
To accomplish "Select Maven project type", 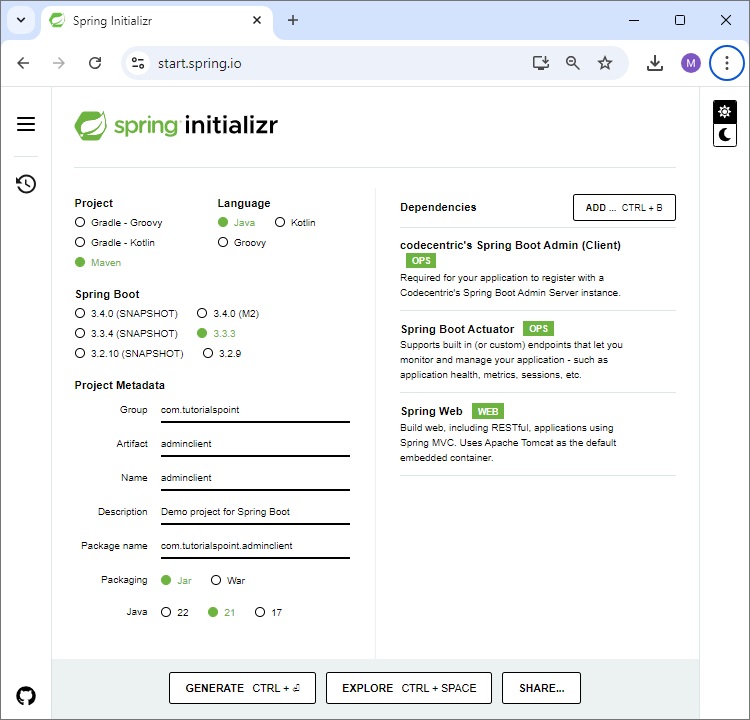I will pos(98,263).
